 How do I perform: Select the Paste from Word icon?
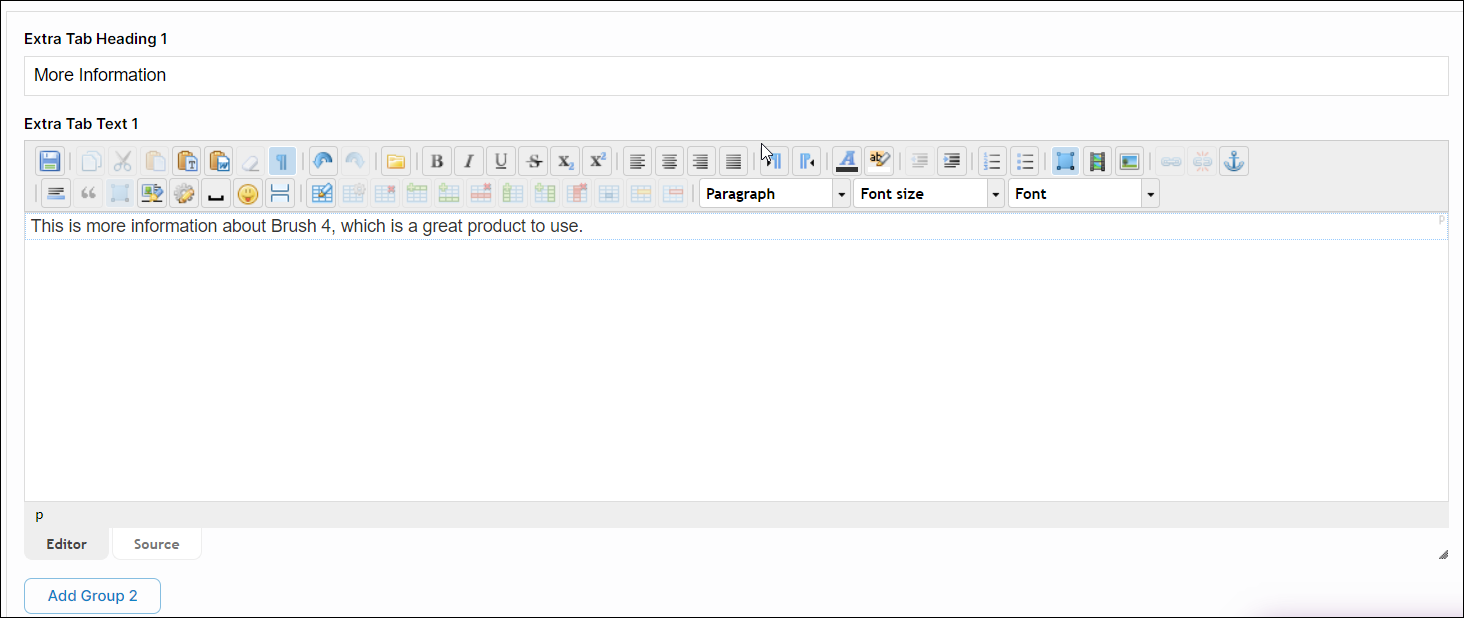pos(218,160)
